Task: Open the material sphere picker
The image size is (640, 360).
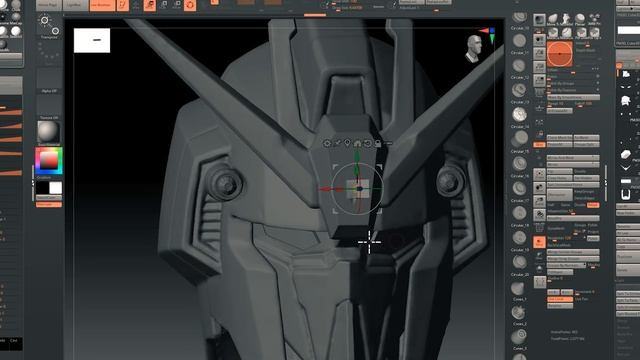Action: pyautogui.click(x=49, y=132)
